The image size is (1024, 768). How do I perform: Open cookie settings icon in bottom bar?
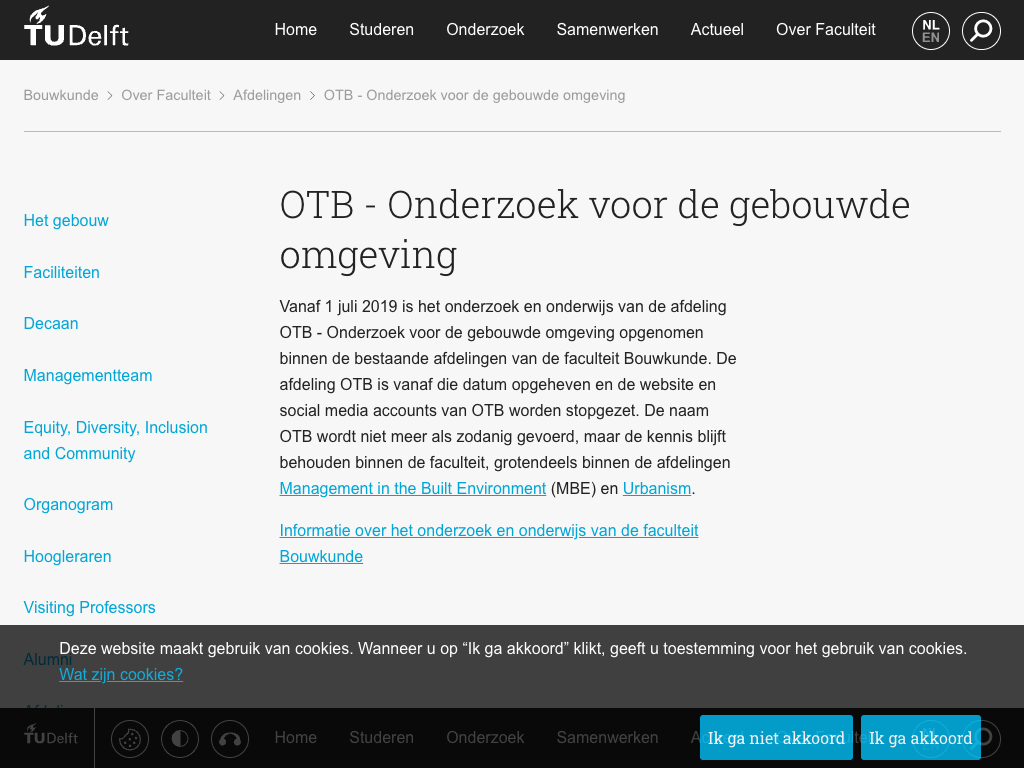(x=129, y=739)
